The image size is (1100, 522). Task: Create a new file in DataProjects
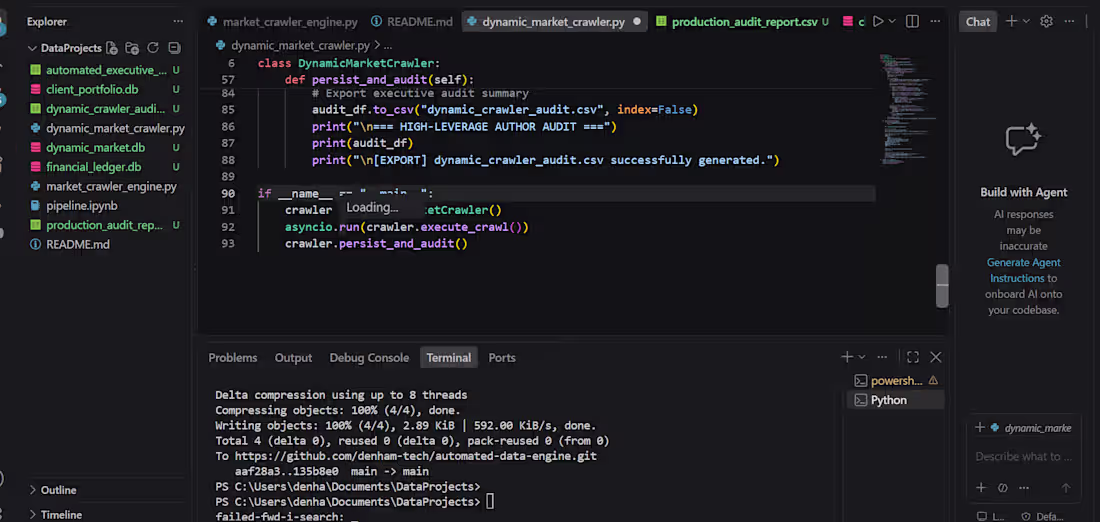[x=112, y=48]
